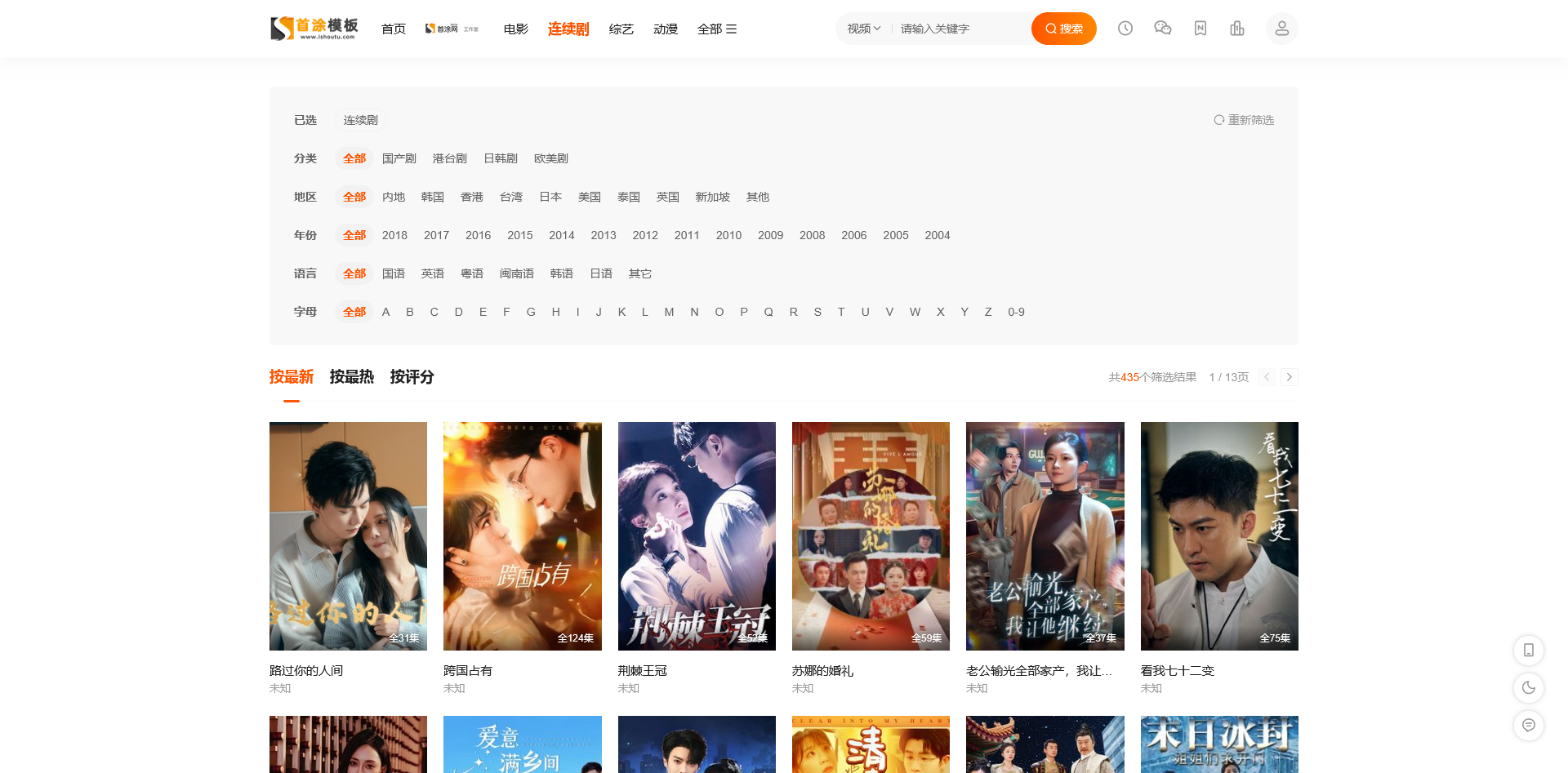Open the variety shows nav item
Image resolution: width=1568 pixels, height=773 pixels.
(621, 29)
